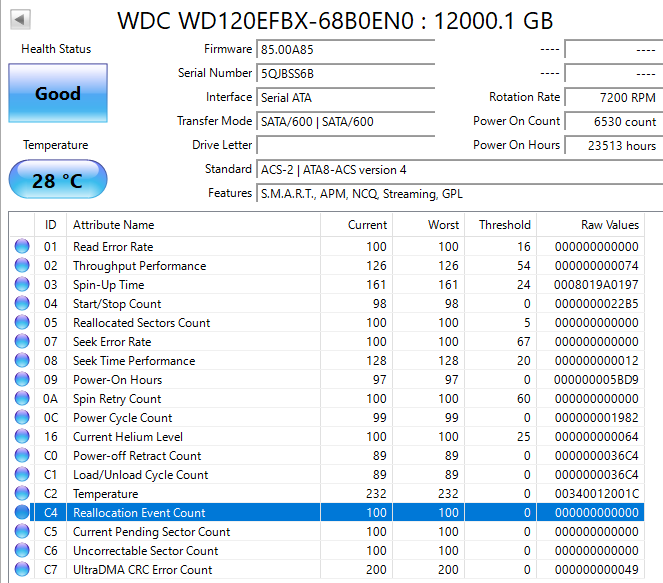Click status orb for Power-off Retract Count
This screenshot has height=583, width=663.
(22, 455)
